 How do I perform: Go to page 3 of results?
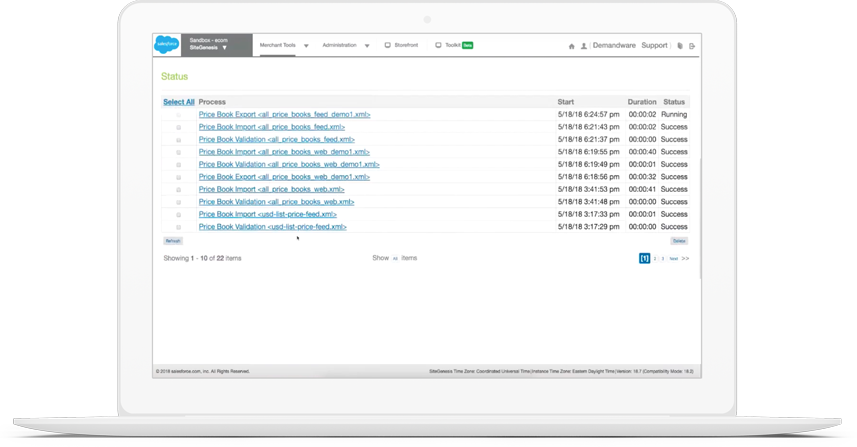tap(662, 258)
